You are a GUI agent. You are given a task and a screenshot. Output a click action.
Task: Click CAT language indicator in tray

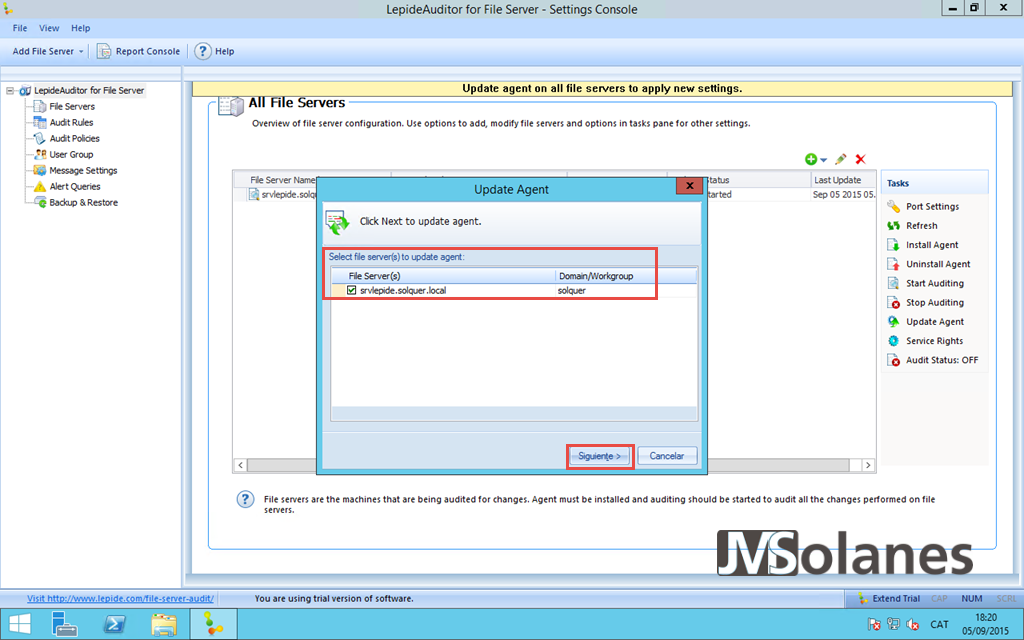pyautogui.click(x=939, y=624)
